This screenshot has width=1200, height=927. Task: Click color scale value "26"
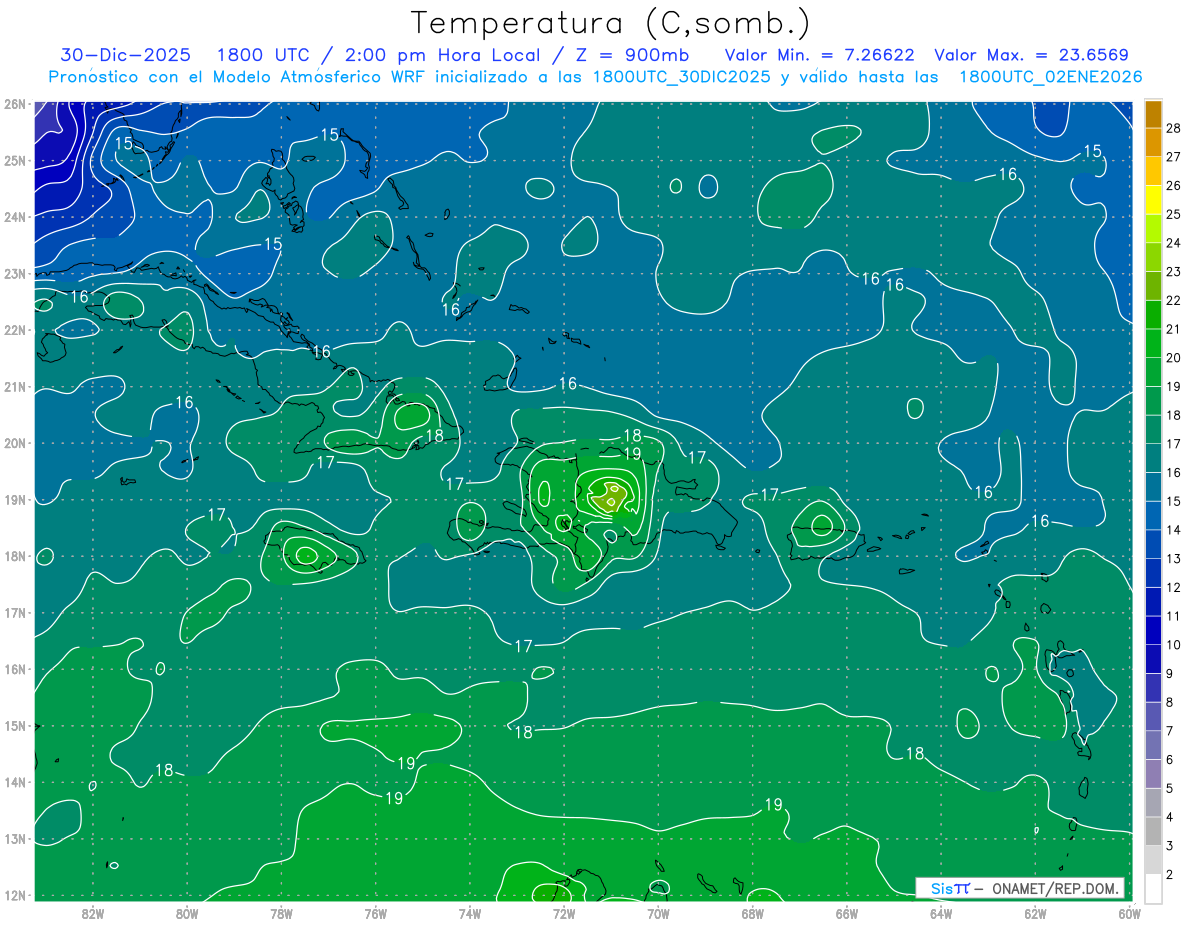point(1174,186)
